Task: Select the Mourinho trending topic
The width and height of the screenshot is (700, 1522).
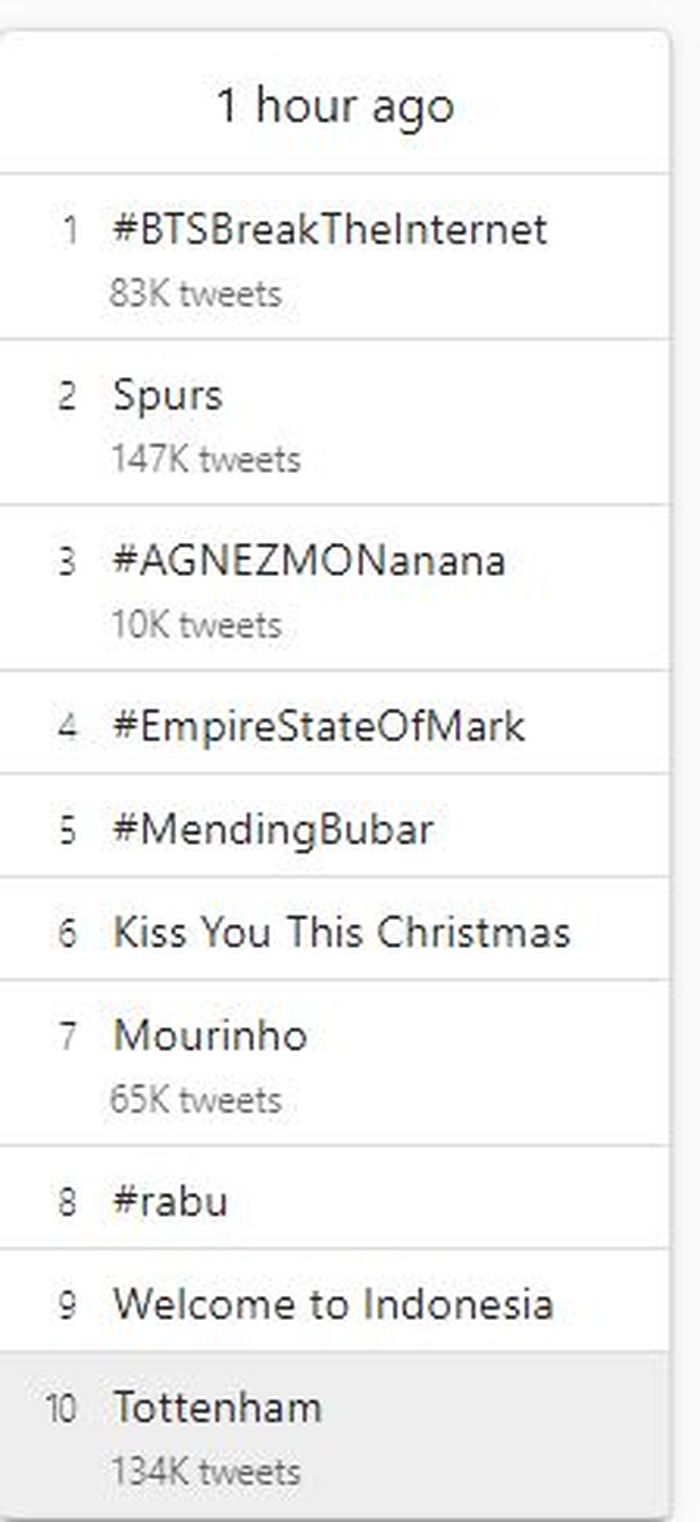Action: pos(210,1036)
